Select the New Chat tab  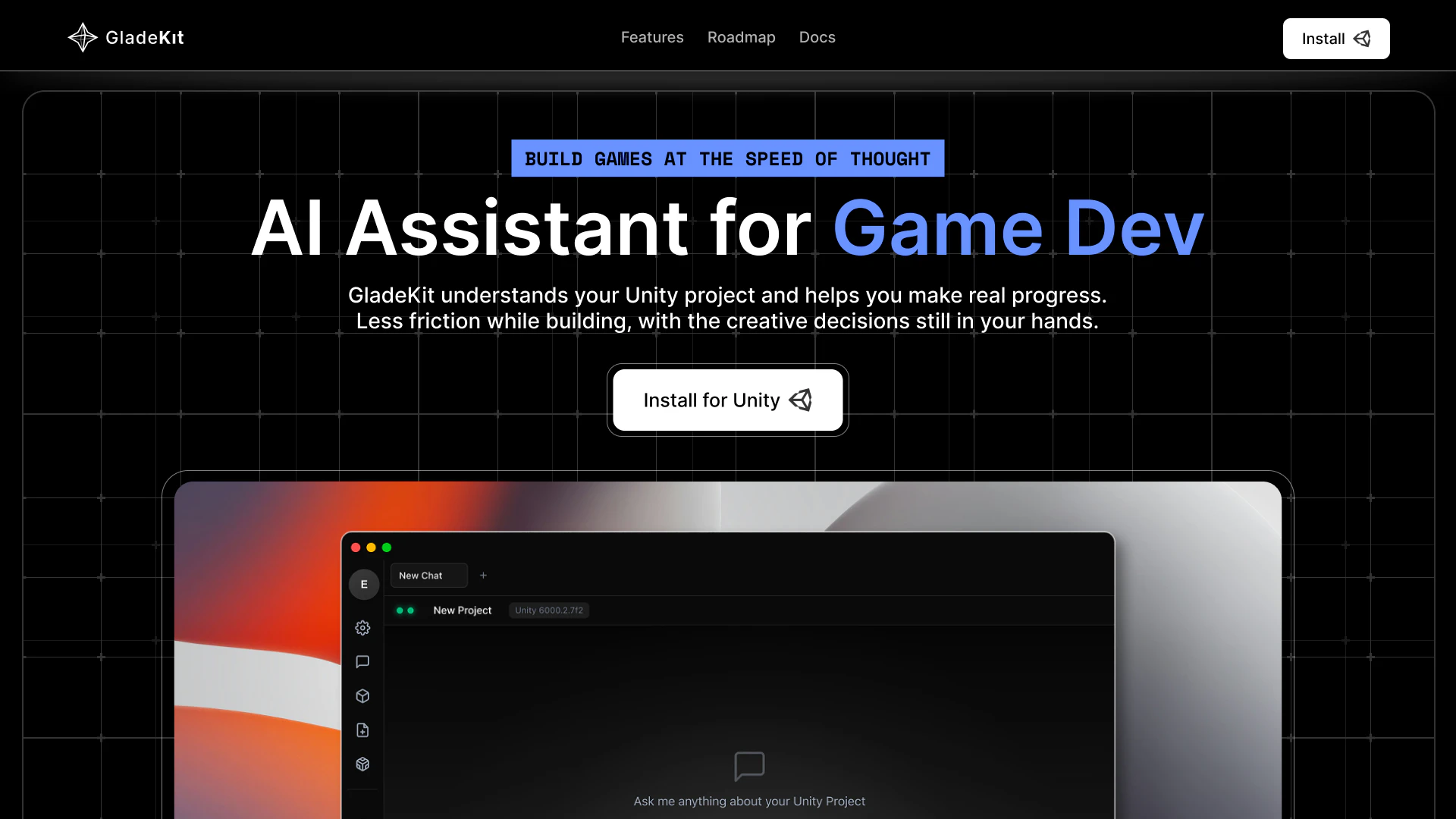[428, 575]
